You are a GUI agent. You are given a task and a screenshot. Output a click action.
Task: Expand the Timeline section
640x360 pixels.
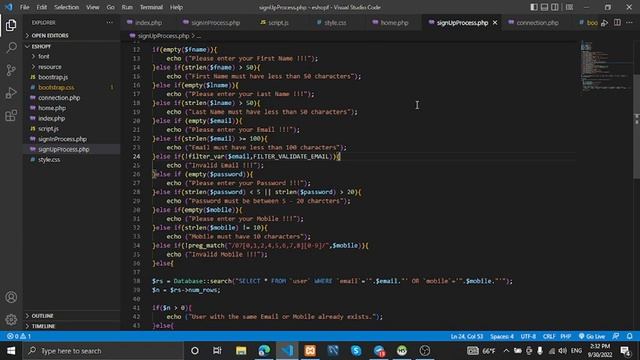71,326
